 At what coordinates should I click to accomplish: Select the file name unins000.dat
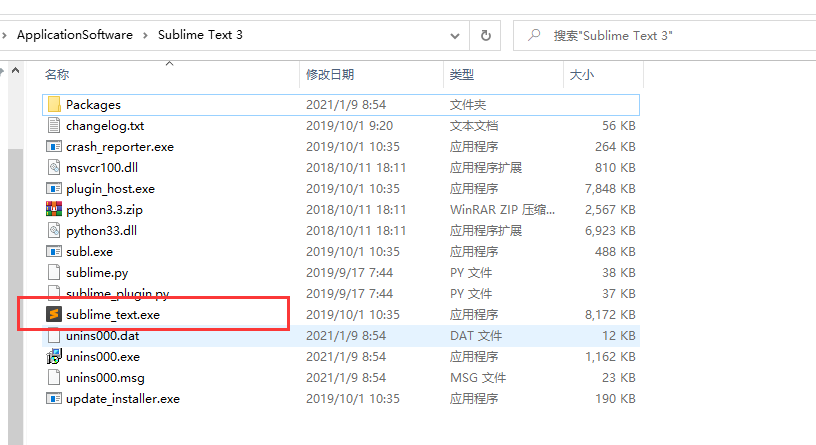click(x=103, y=336)
